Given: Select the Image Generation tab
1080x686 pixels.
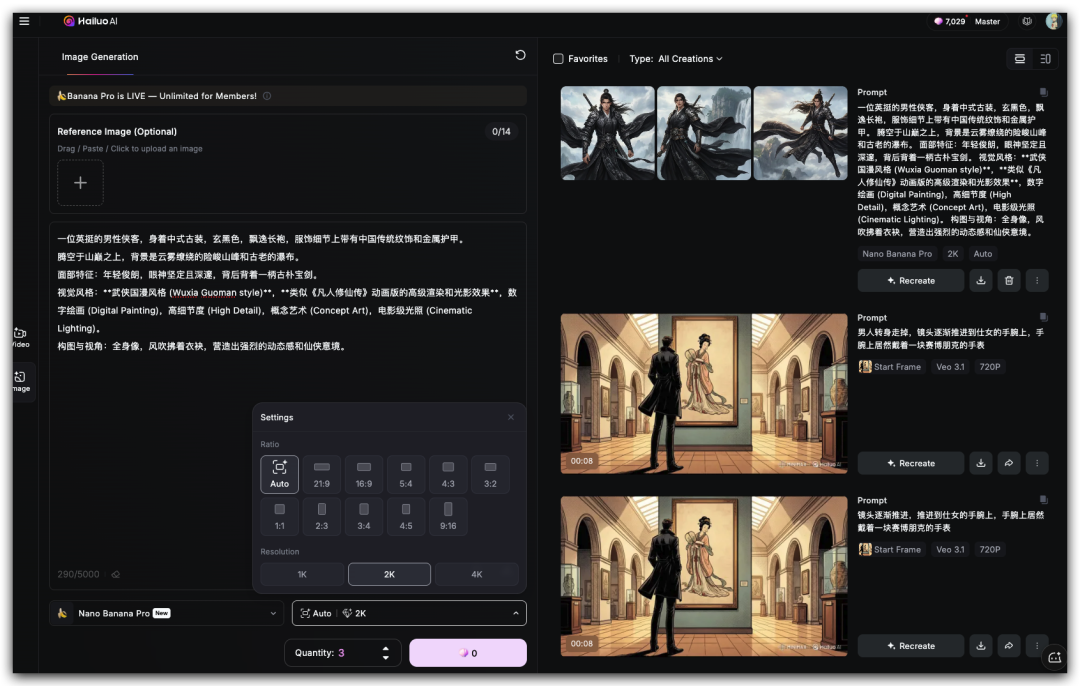Looking at the screenshot, I should (99, 57).
